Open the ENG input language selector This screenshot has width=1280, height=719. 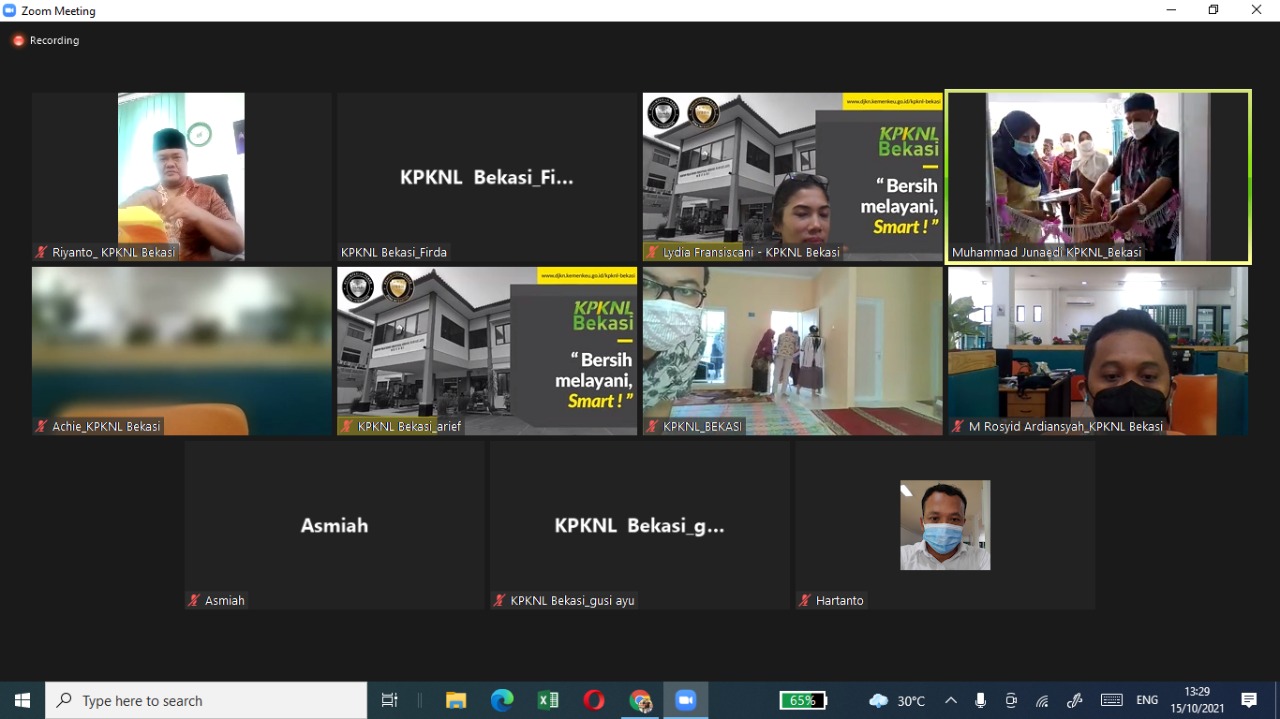(x=1147, y=701)
